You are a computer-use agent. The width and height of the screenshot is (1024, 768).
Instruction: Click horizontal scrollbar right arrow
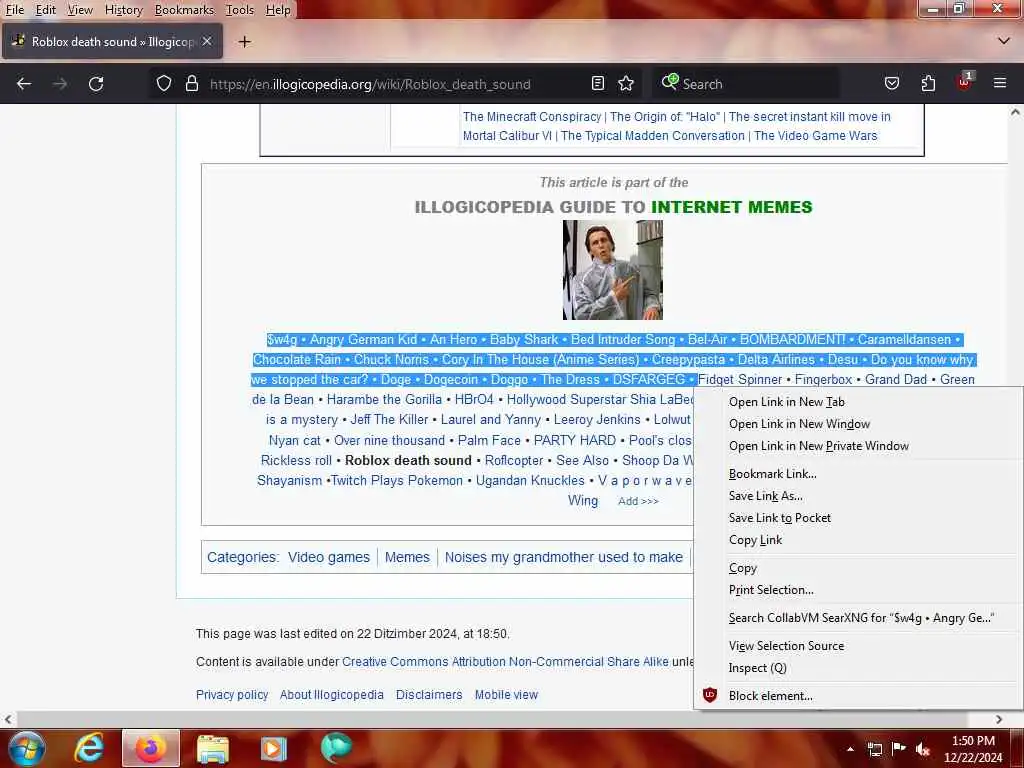[999, 719]
